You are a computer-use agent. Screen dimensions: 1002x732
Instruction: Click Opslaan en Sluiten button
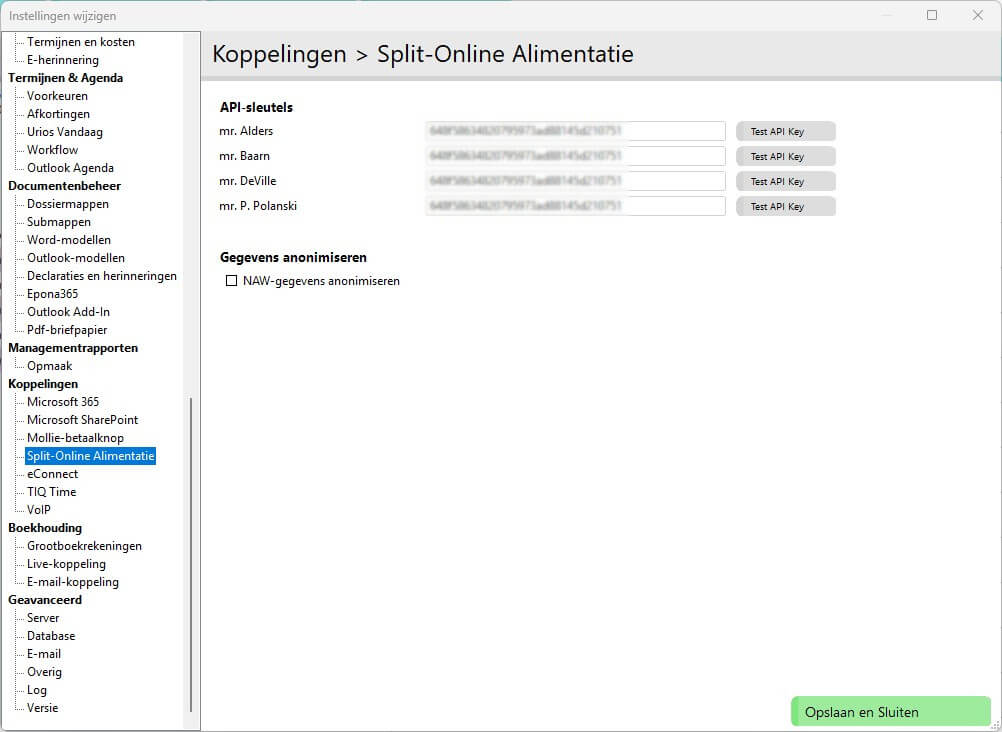[x=891, y=712]
